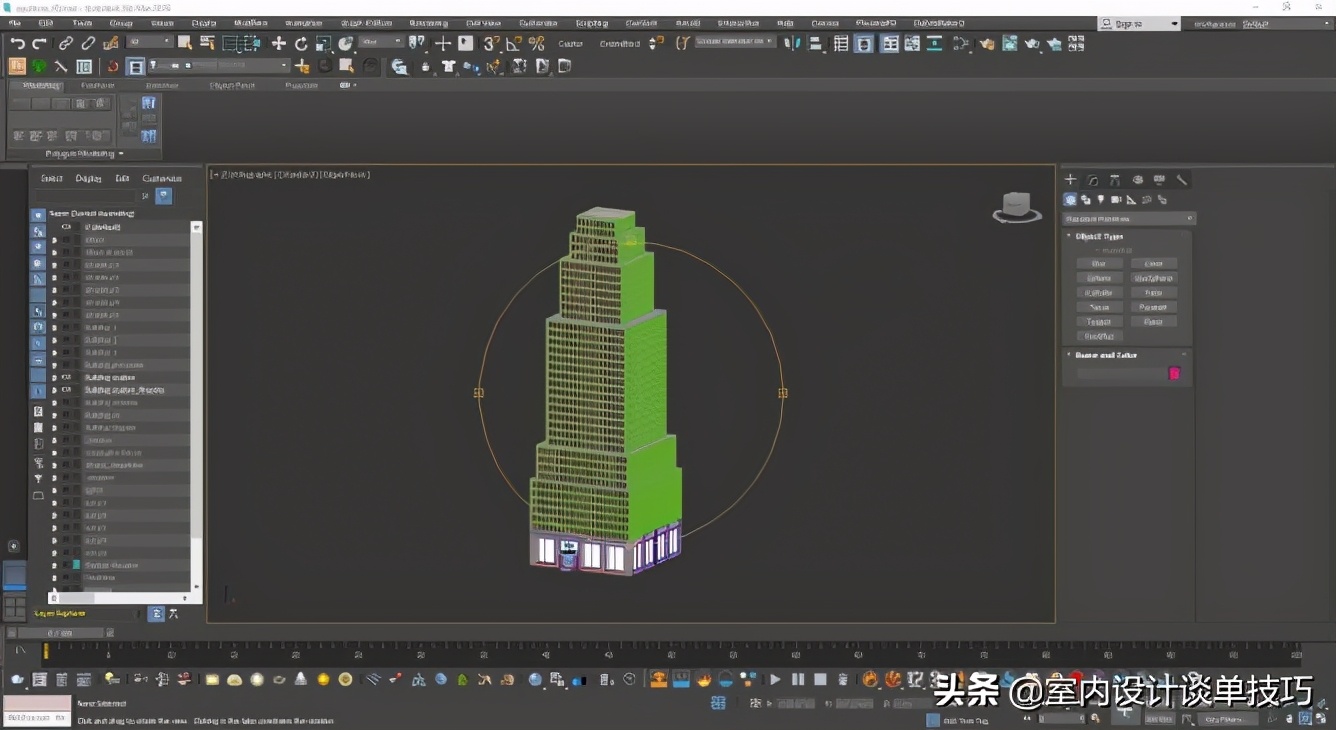This screenshot has width=1336, height=730.
Task: Toggle the 3D Snaps button
Action: coord(490,43)
